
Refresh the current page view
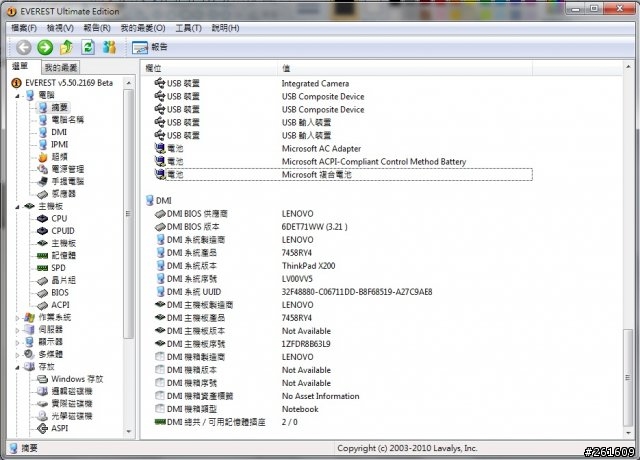(88, 47)
